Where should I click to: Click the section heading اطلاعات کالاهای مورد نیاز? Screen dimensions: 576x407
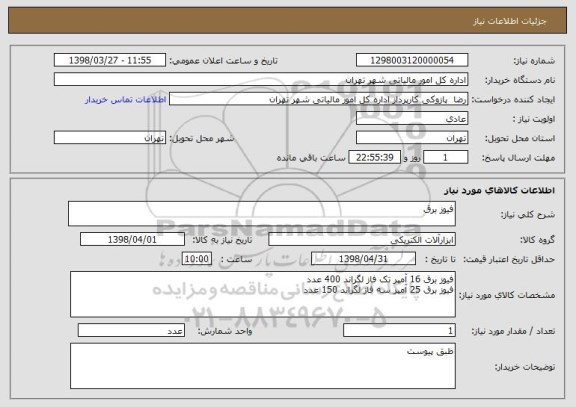pos(499,190)
